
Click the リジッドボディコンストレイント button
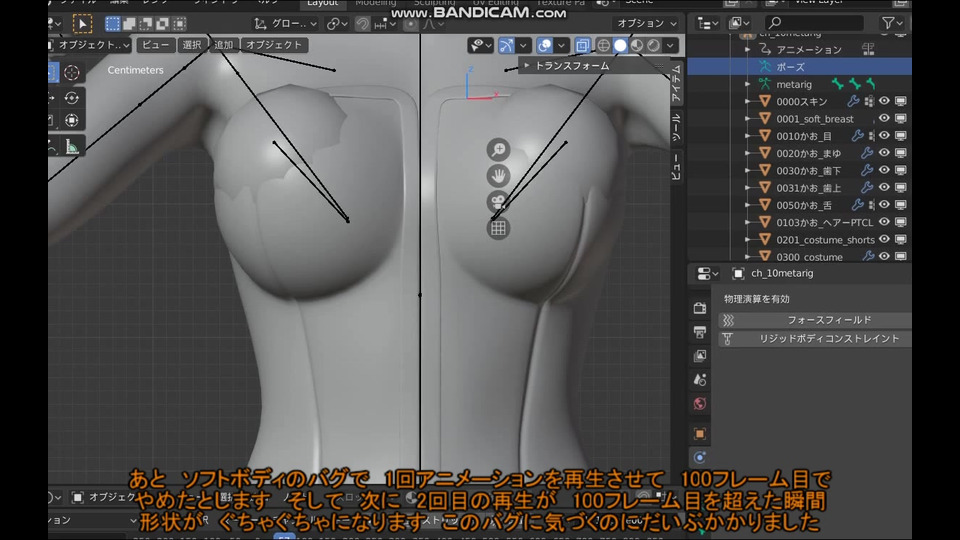click(829, 339)
